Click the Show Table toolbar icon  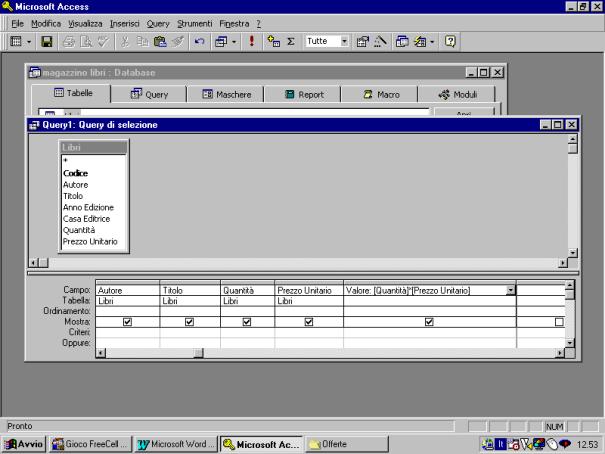tap(270, 43)
